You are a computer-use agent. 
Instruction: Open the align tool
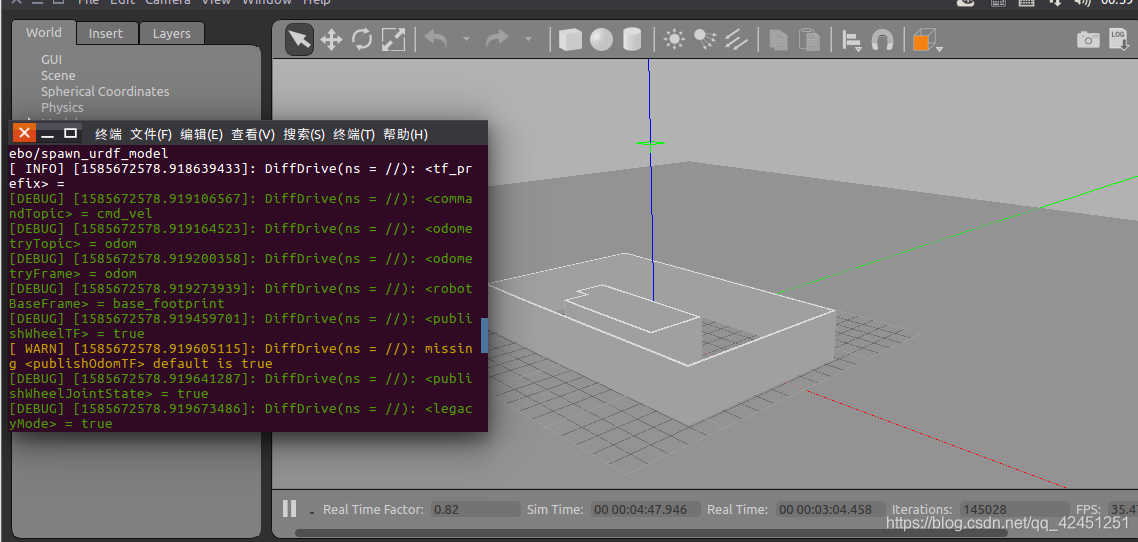point(851,40)
